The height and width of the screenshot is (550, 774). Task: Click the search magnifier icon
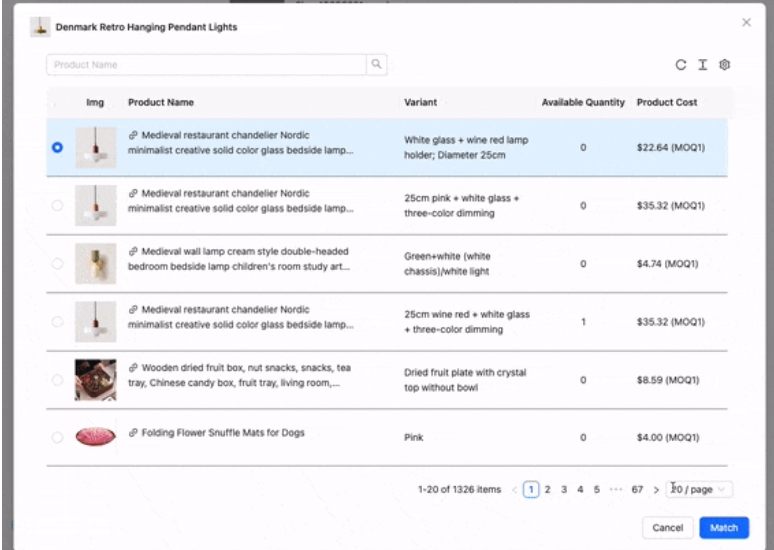pyautogui.click(x=376, y=64)
